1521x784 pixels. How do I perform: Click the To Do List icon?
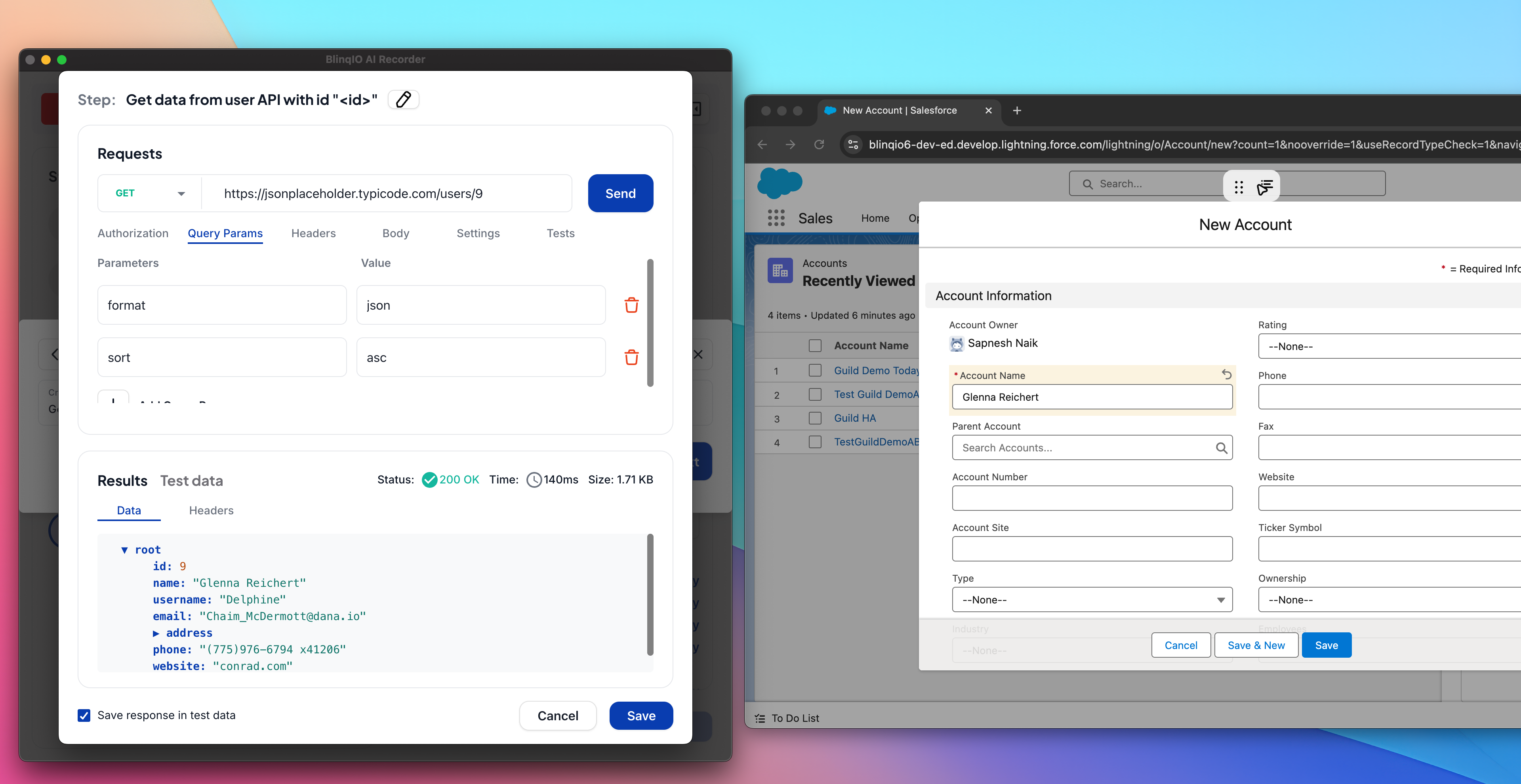760,719
